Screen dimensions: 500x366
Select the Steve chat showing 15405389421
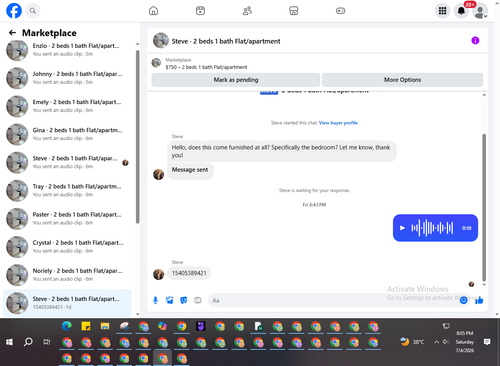68,303
